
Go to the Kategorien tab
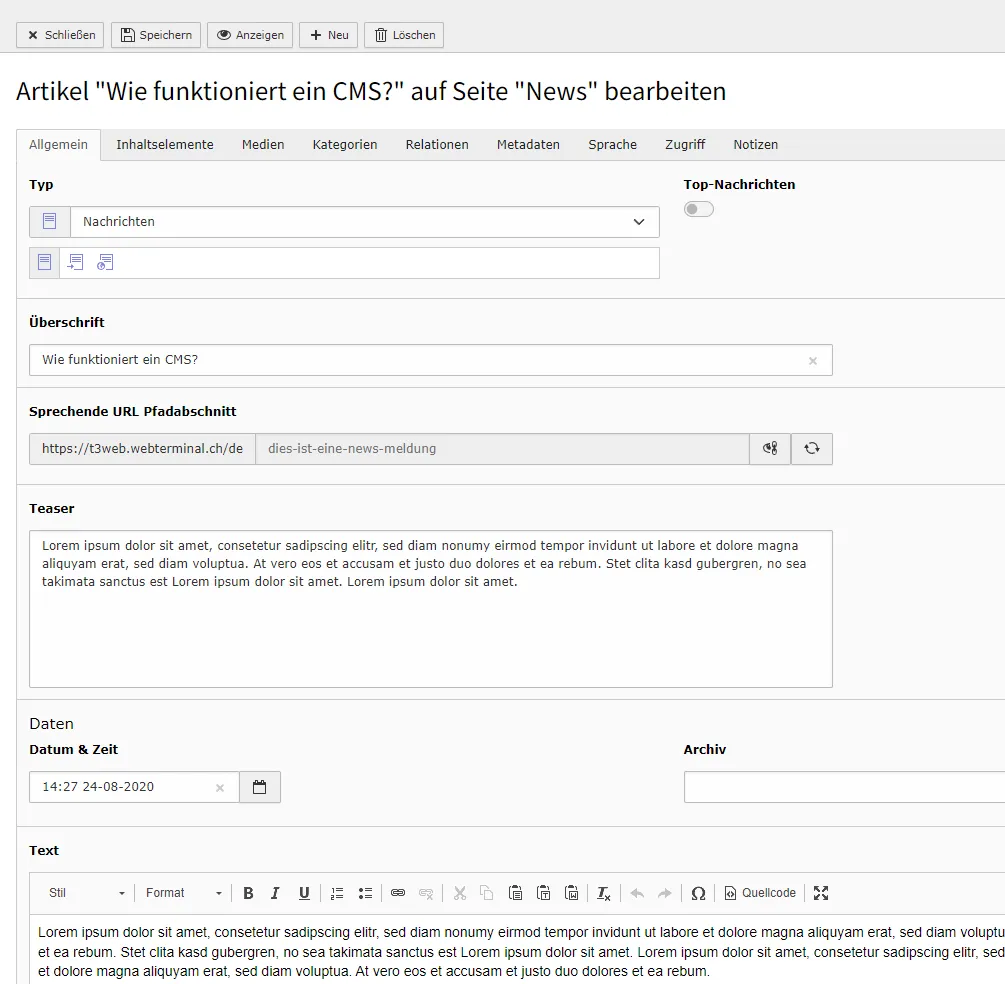click(345, 145)
